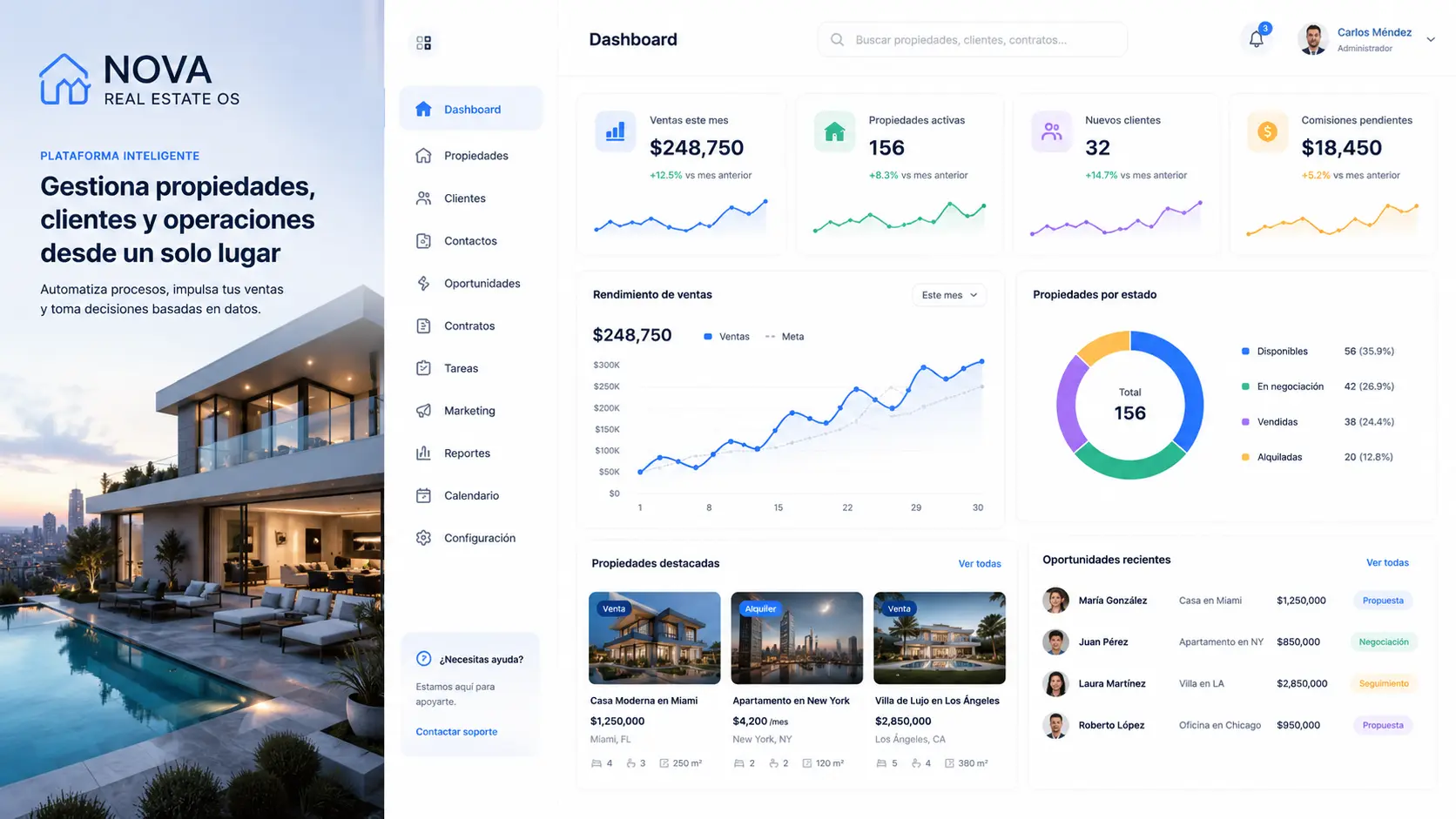Click the Clientes people icon
1456x819 pixels.
[423, 198]
